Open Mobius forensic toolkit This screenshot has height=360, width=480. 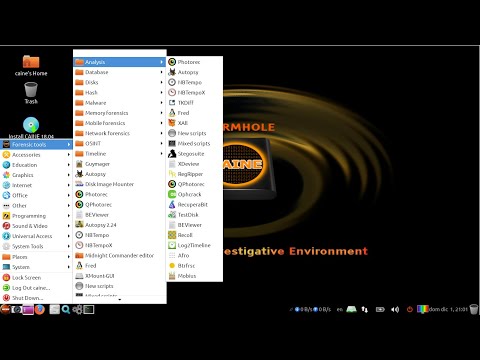click(x=195, y=276)
